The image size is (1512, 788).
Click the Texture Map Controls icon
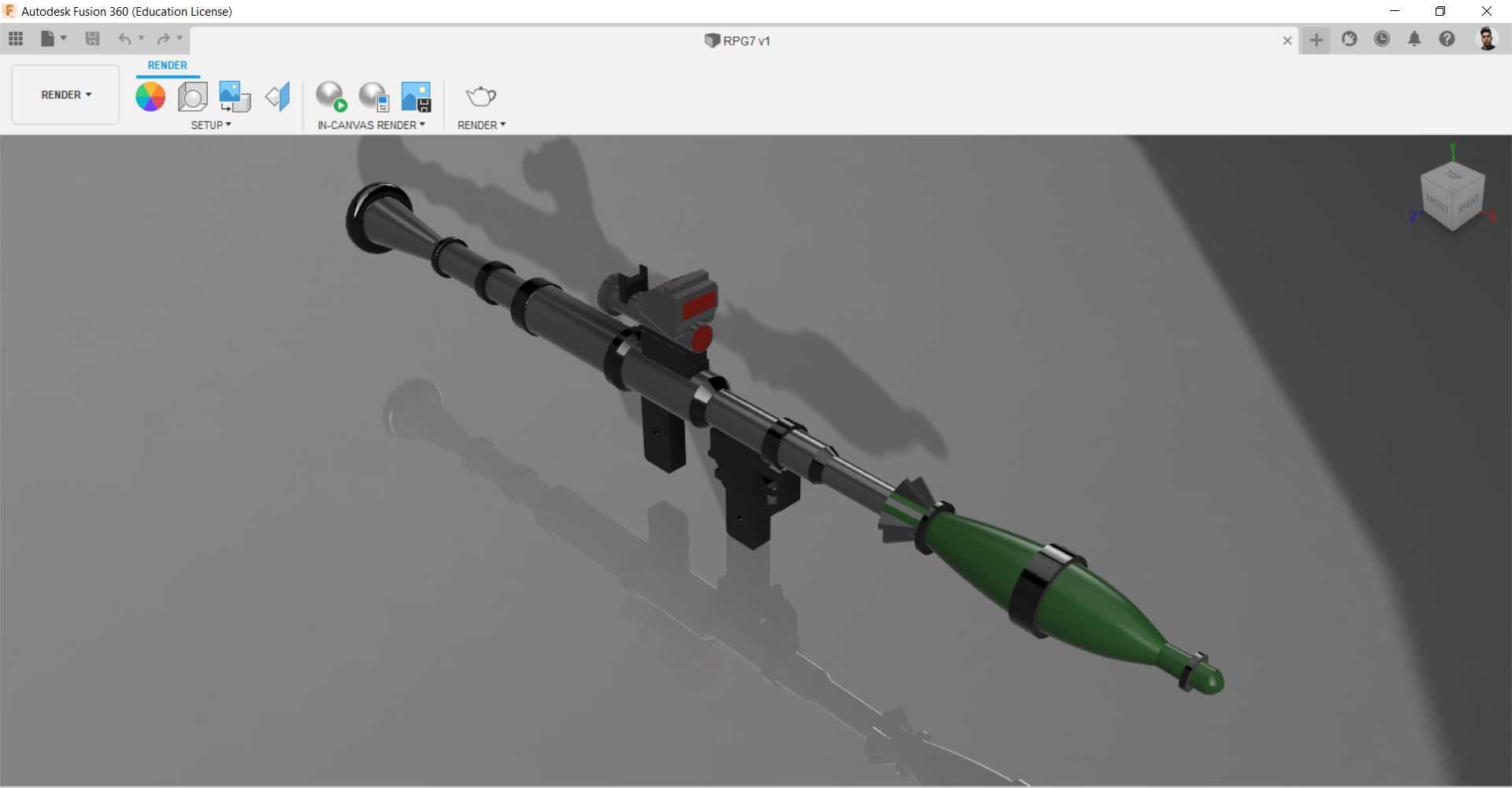pyautogui.click(x=278, y=97)
